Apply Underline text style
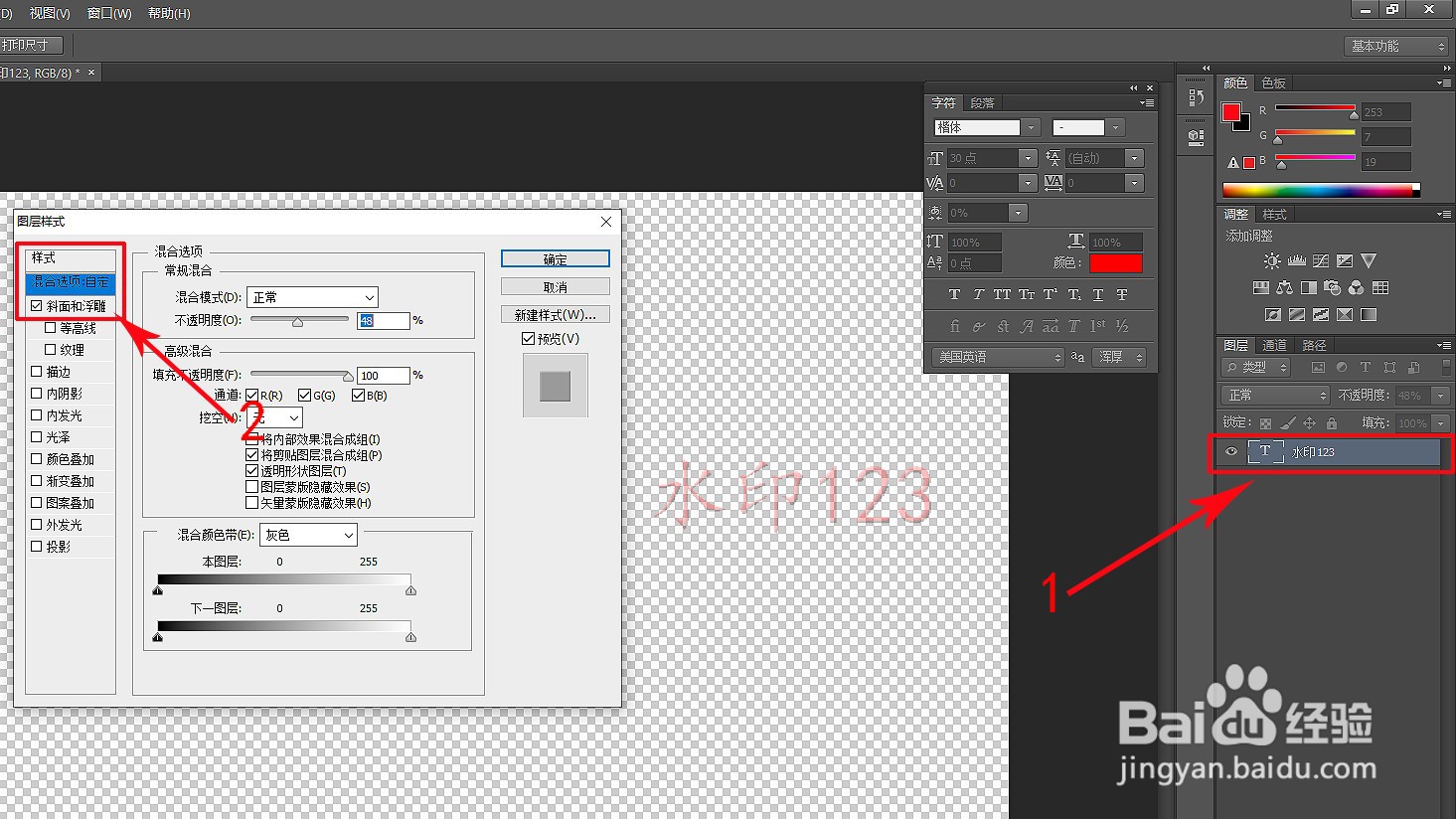Viewport: 1456px width, 819px height. [1098, 295]
